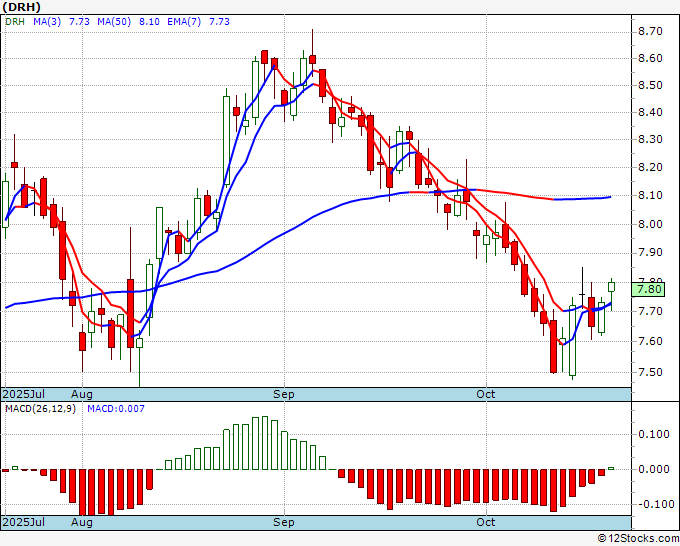Click the Aug label on MACD axis

(82, 522)
